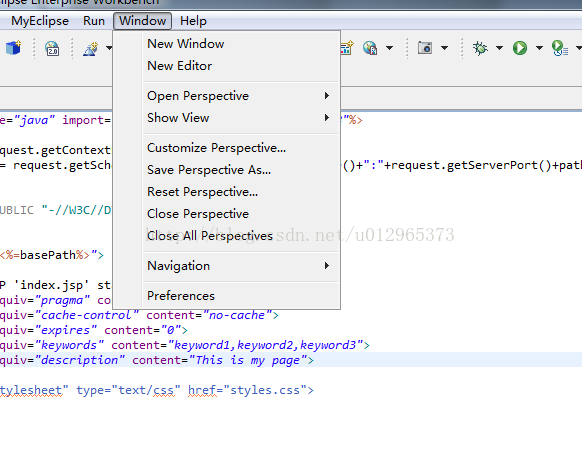Open dropdown arrow next to Debug bug
582x449 pixels.
[500, 48]
